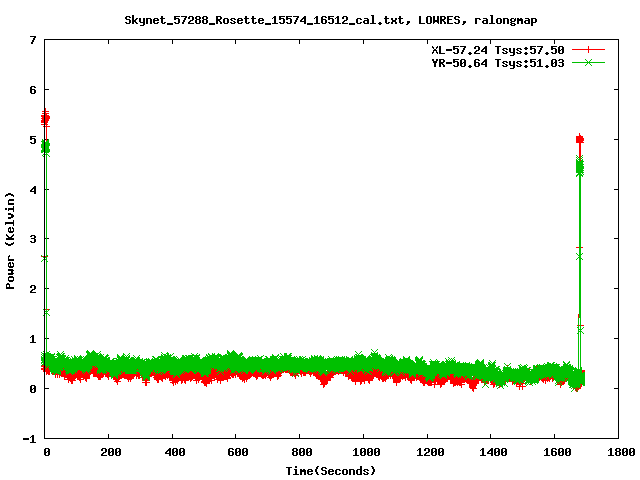Click the x-axis tick label 800
640x480 pixels.
click(x=302, y=452)
